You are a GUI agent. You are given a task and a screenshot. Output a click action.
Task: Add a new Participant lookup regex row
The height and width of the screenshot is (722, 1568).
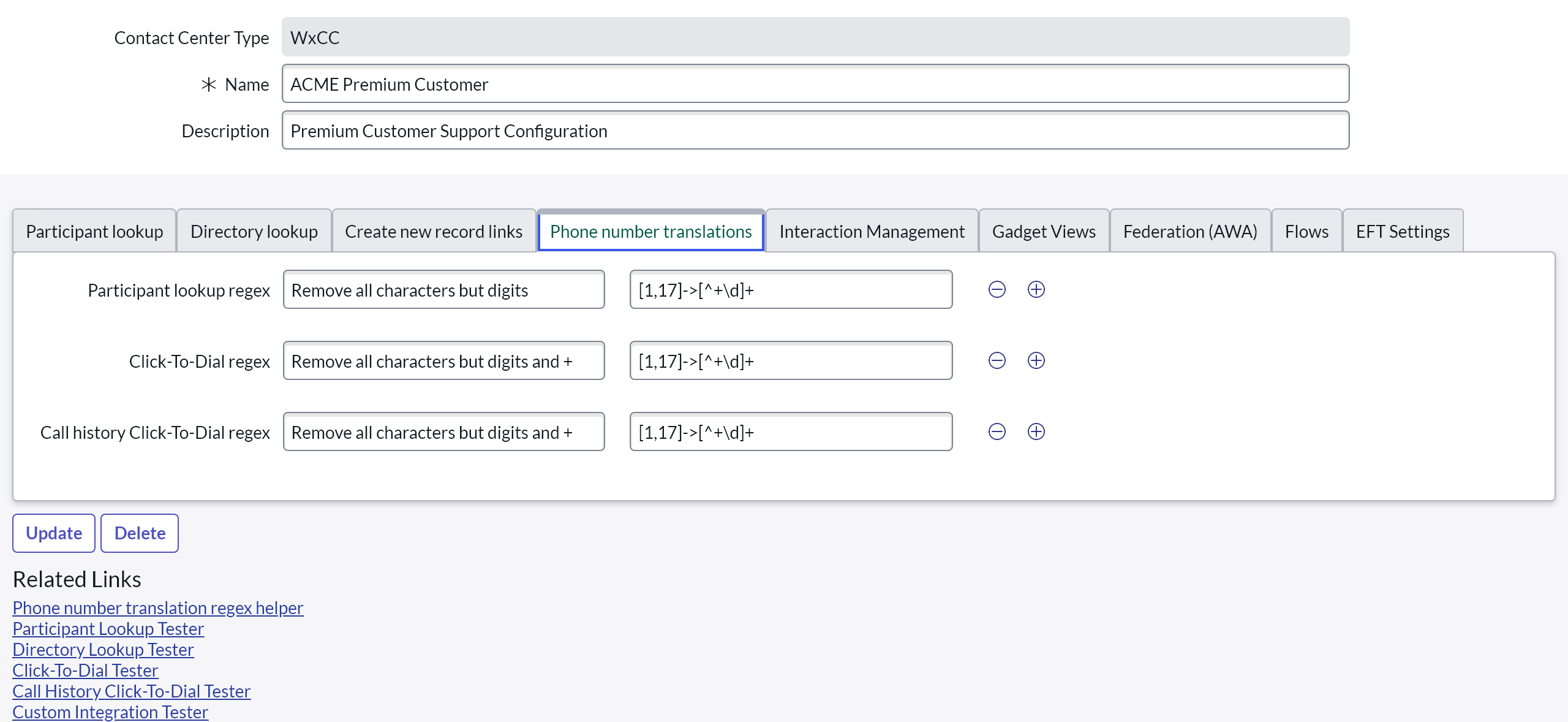coord(1036,289)
